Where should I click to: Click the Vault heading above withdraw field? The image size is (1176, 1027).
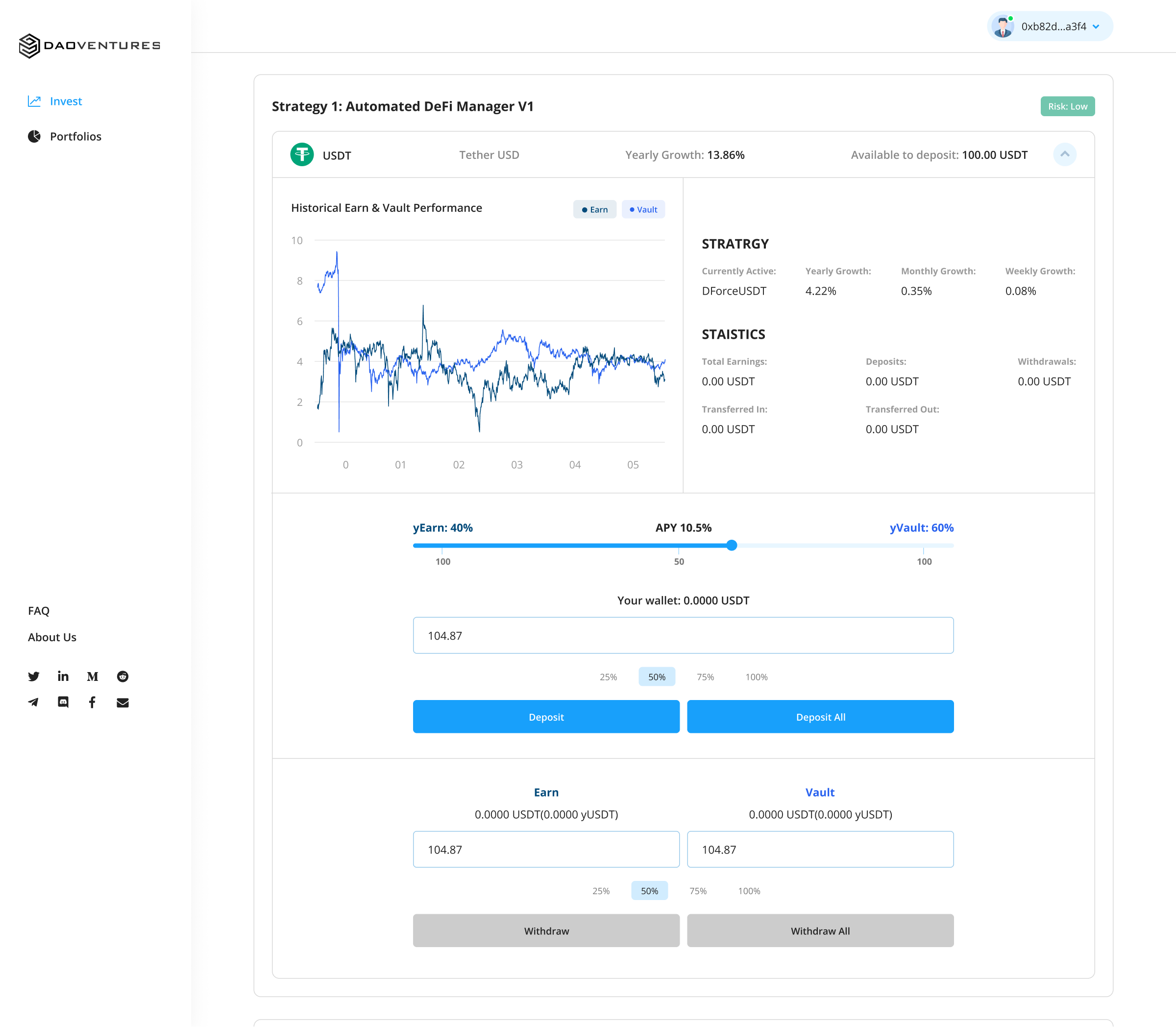click(x=820, y=793)
